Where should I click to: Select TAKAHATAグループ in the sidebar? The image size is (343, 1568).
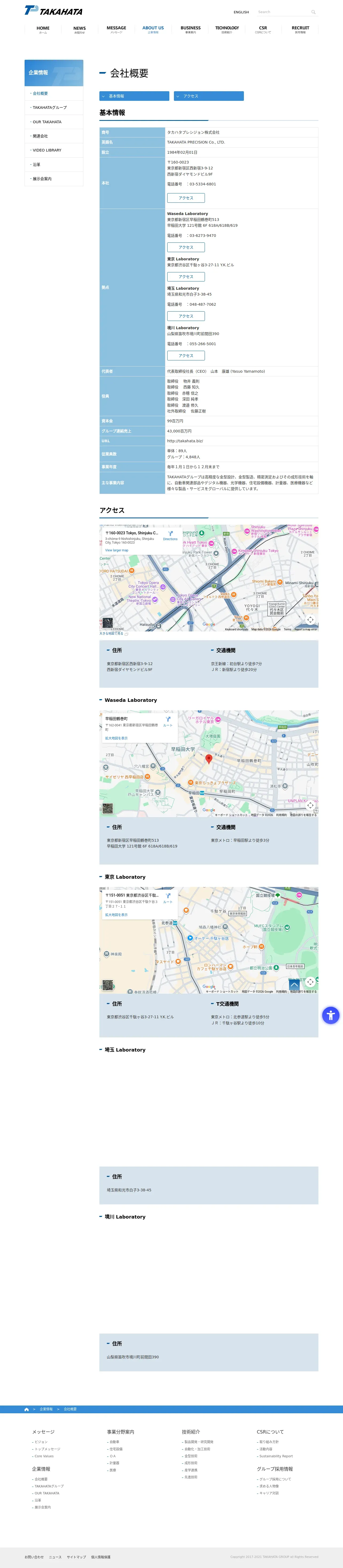coord(54,108)
